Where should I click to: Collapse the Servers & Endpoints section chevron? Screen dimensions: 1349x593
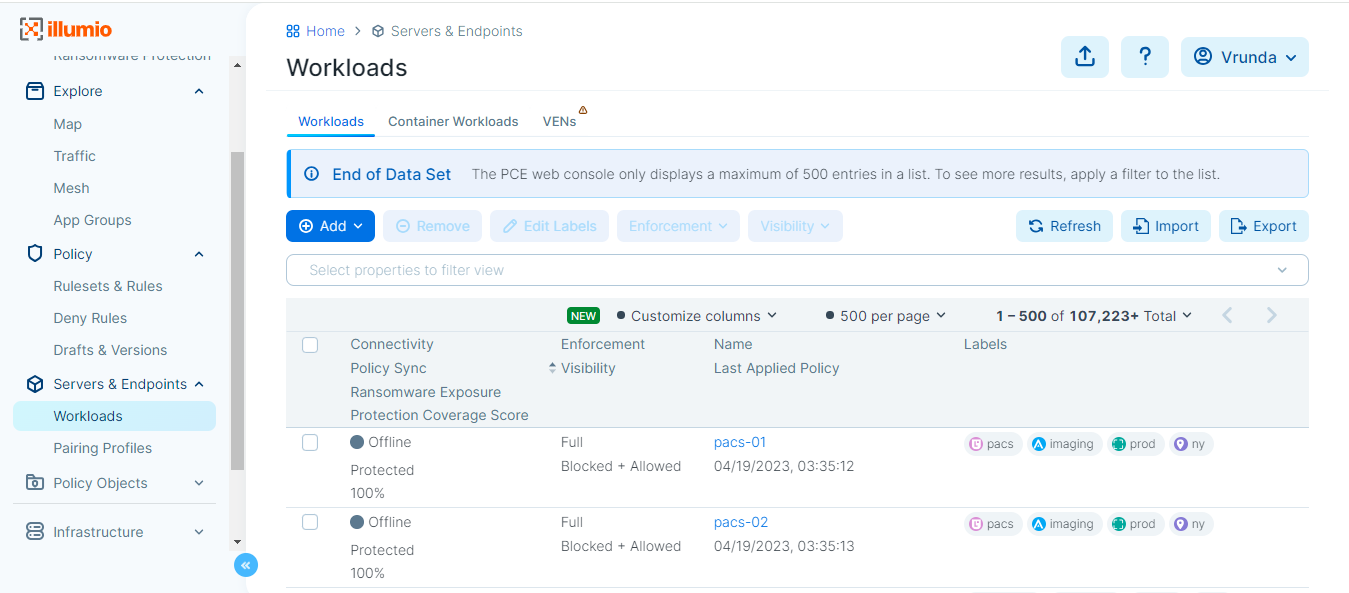pos(199,384)
